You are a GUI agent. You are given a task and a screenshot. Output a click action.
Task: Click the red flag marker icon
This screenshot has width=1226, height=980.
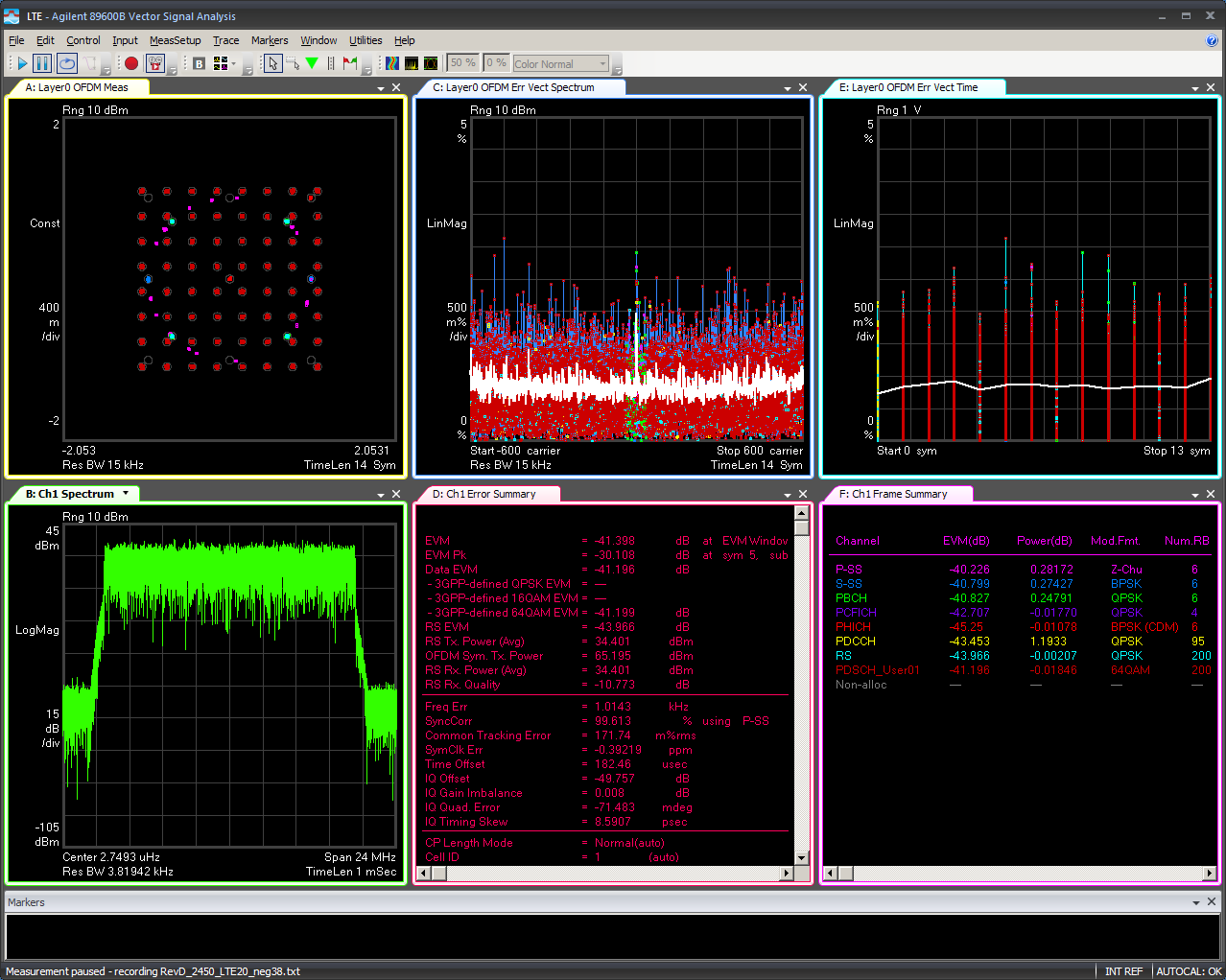(350, 63)
